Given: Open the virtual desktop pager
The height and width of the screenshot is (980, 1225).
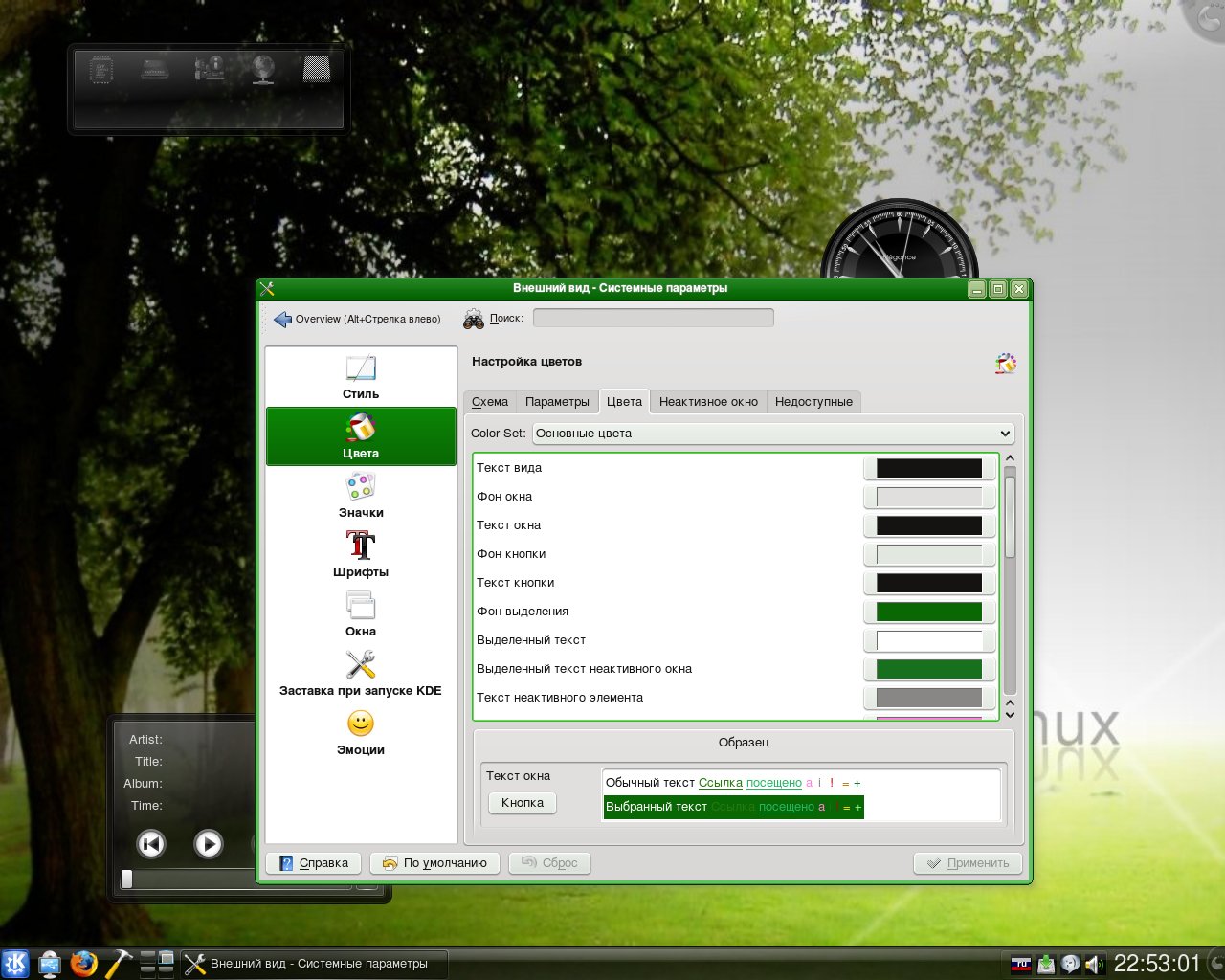Looking at the screenshot, I should click(157, 964).
